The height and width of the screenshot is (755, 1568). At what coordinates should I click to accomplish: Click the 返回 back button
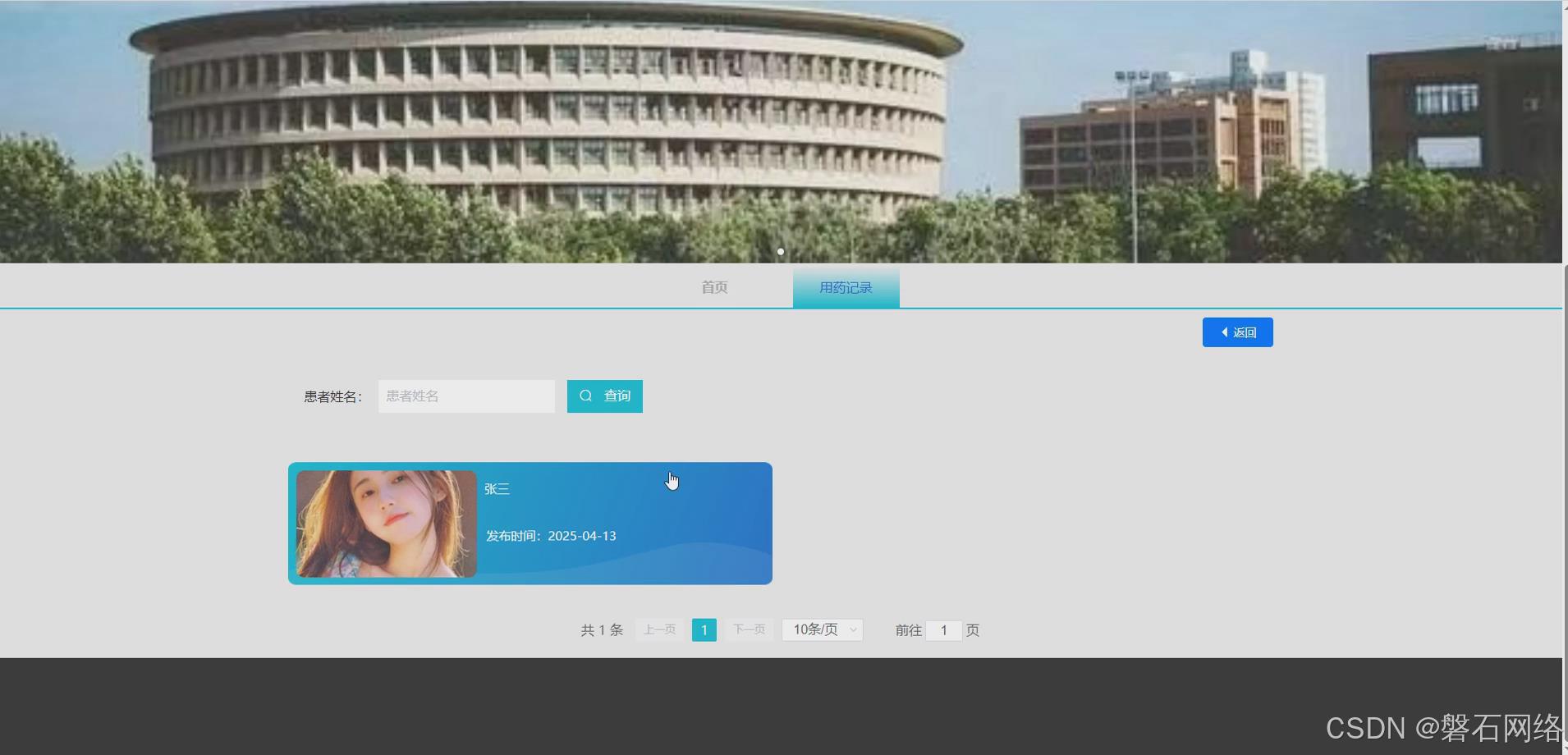click(x=1237, y=332)
